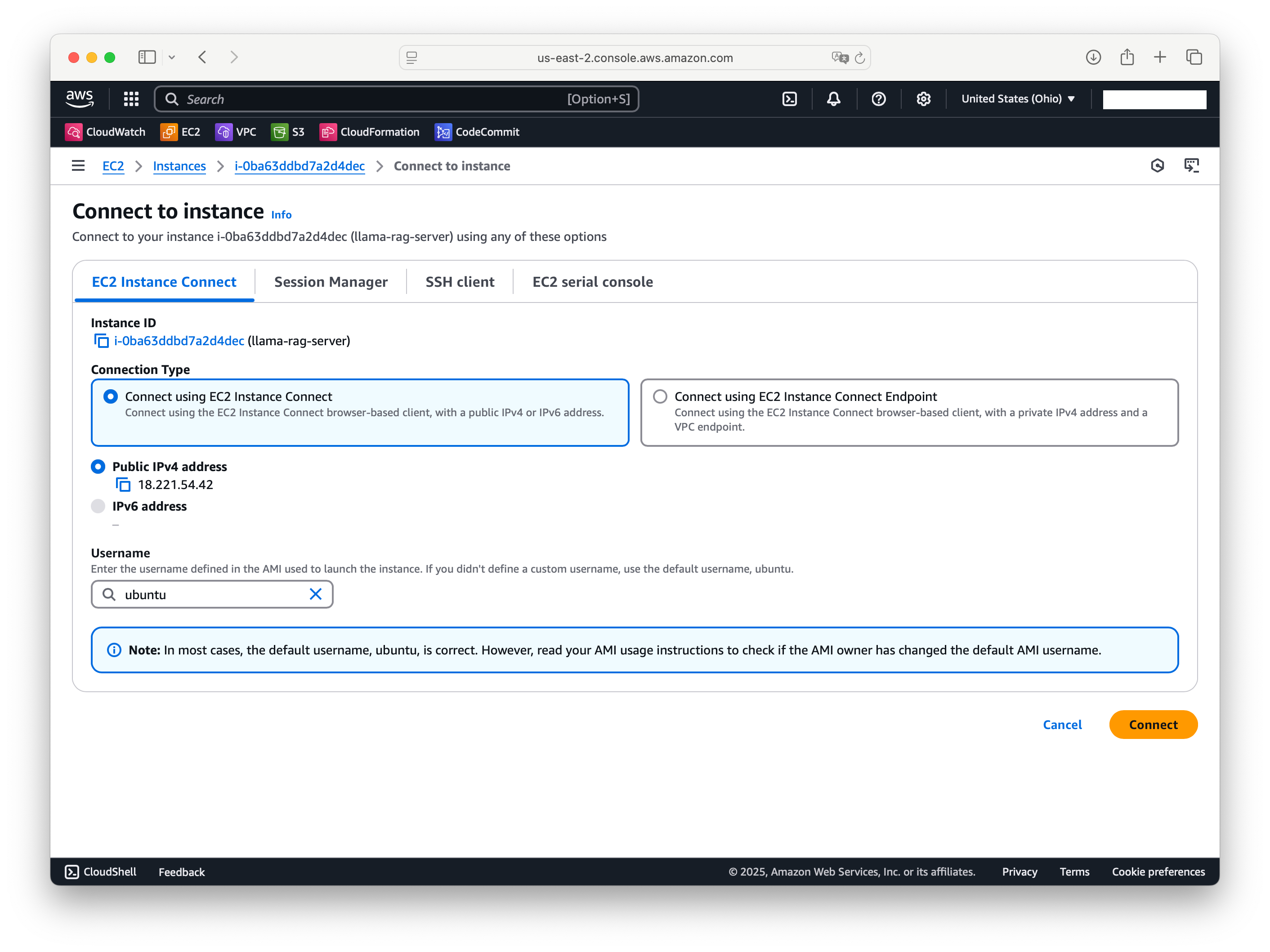Open the settings gear in the AWS header
This screenshot has height=952, width=1270.
coord(923,99)
